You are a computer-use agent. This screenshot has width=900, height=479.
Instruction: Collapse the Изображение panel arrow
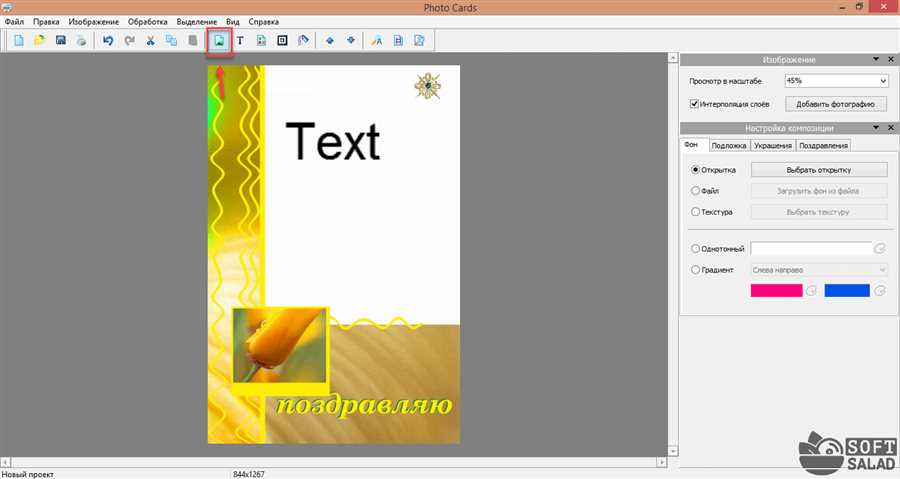click(x=876, y=60)
